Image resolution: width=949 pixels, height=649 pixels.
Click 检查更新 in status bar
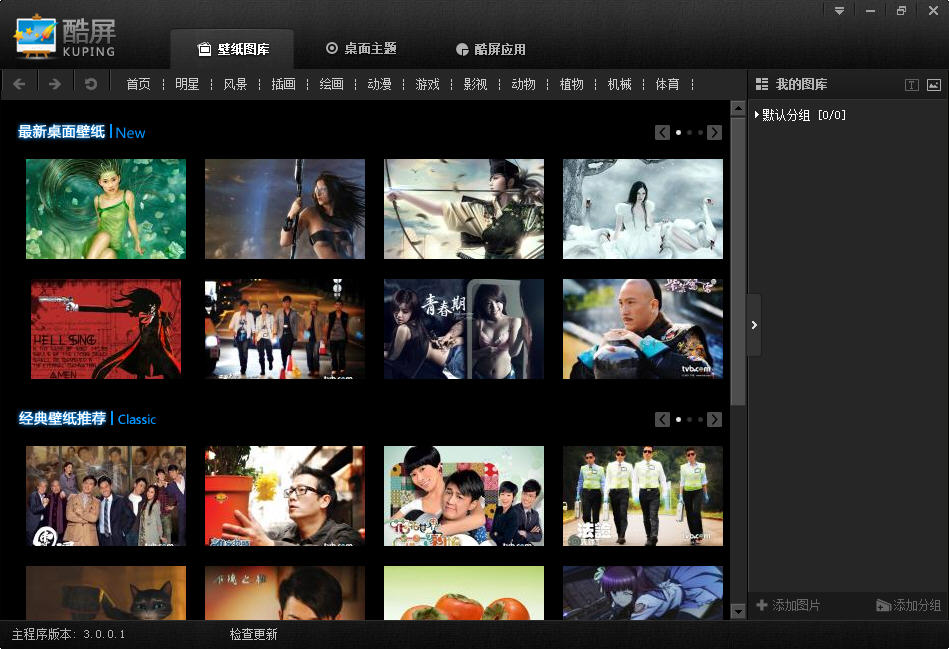[x=253, y=634]
